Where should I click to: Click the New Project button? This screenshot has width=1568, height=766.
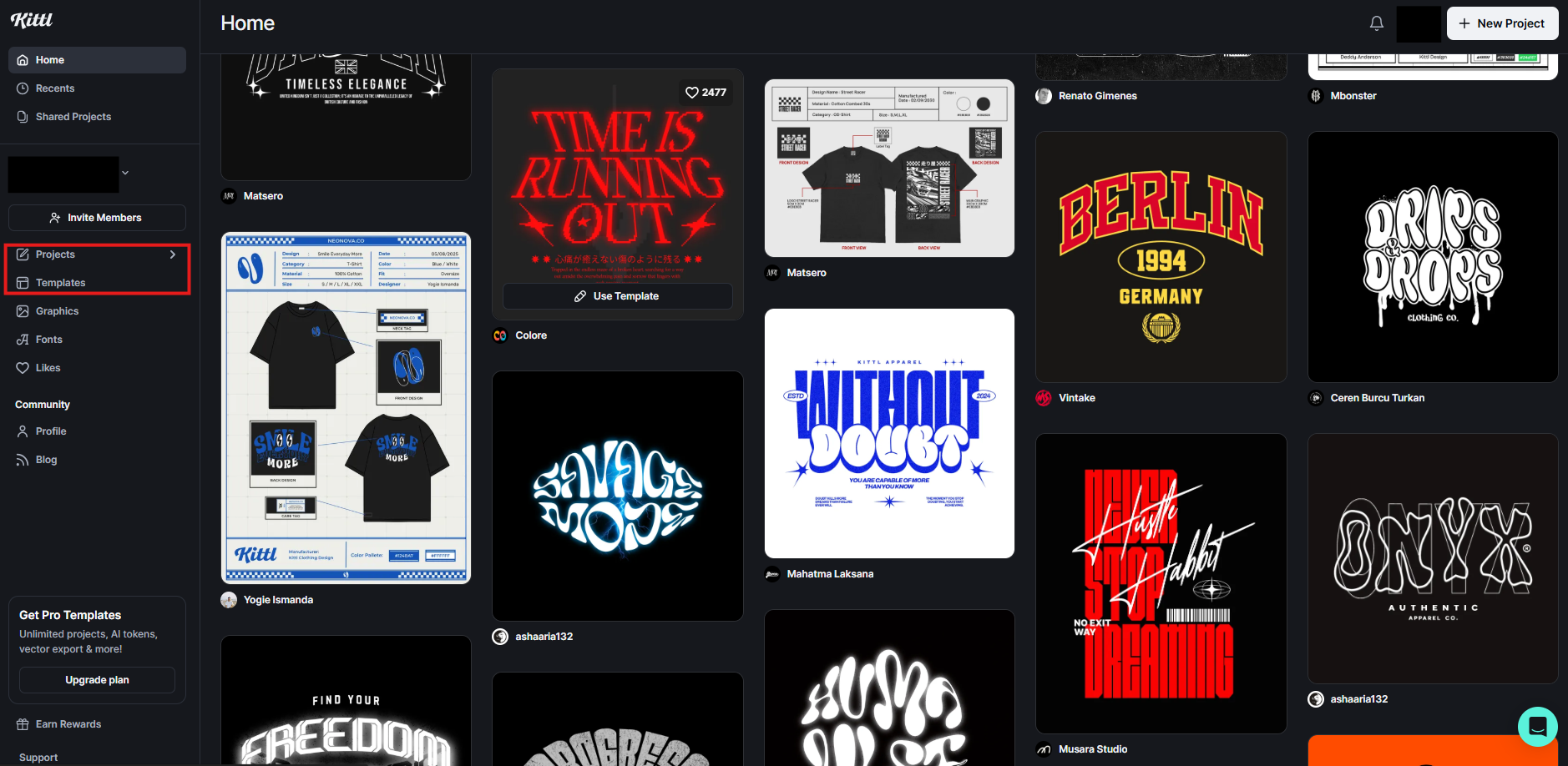(x=1501, y=23)
